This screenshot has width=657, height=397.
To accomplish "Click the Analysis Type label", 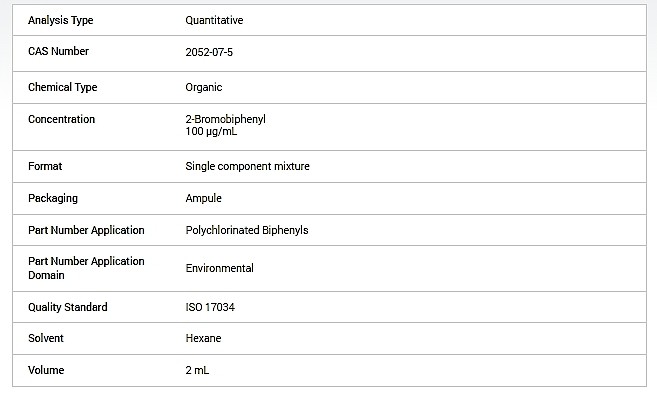I will [60, 20].
